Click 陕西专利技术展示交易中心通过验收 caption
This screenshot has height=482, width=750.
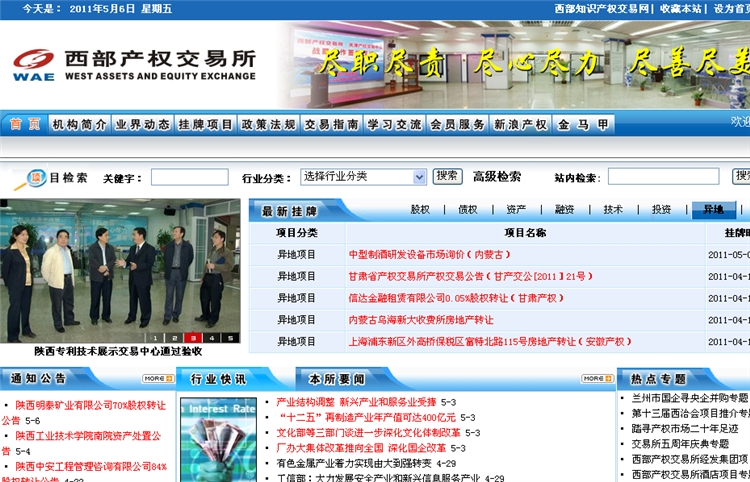click(118, 351)
